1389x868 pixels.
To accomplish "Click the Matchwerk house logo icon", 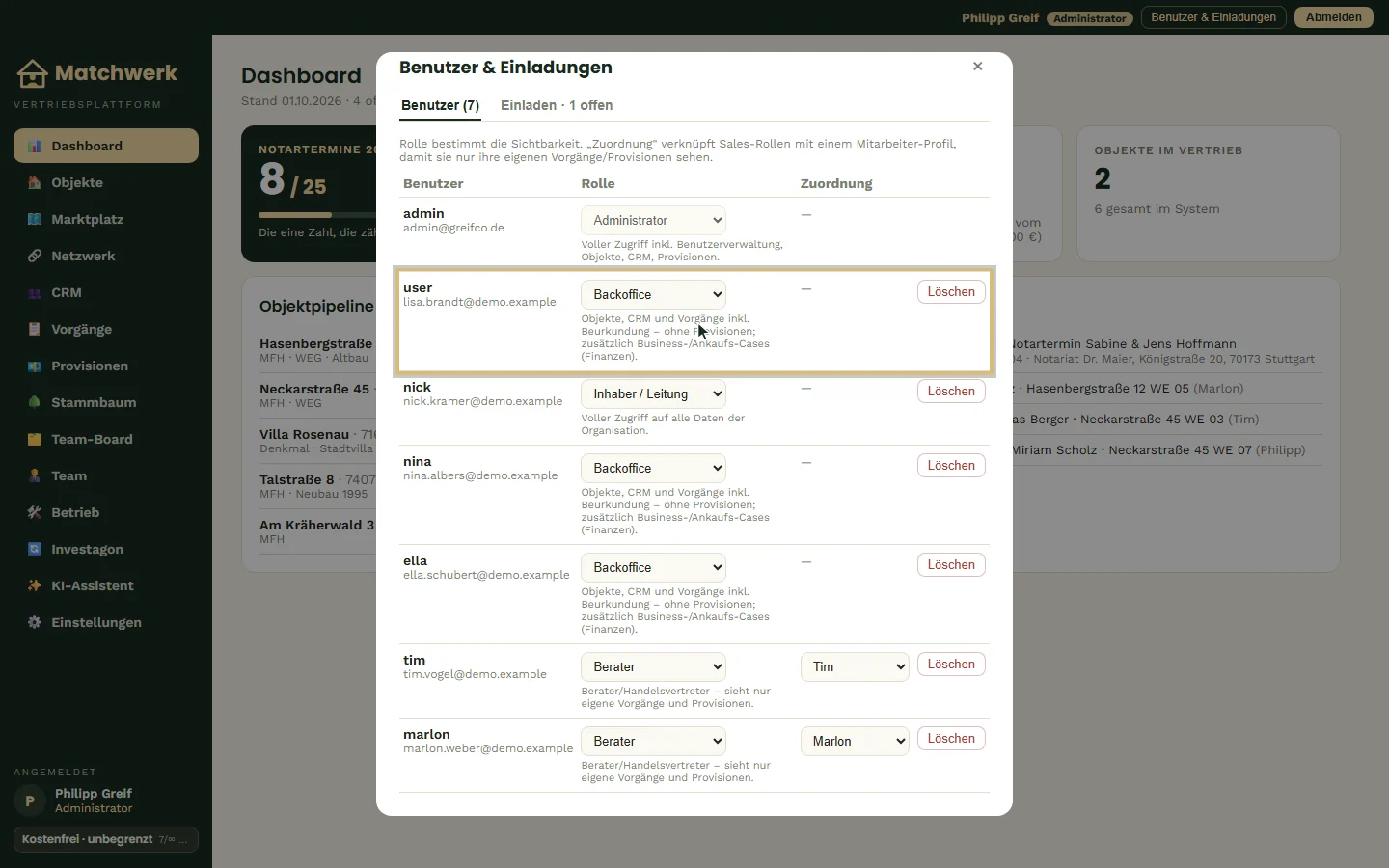I will [x=32, y=73].
